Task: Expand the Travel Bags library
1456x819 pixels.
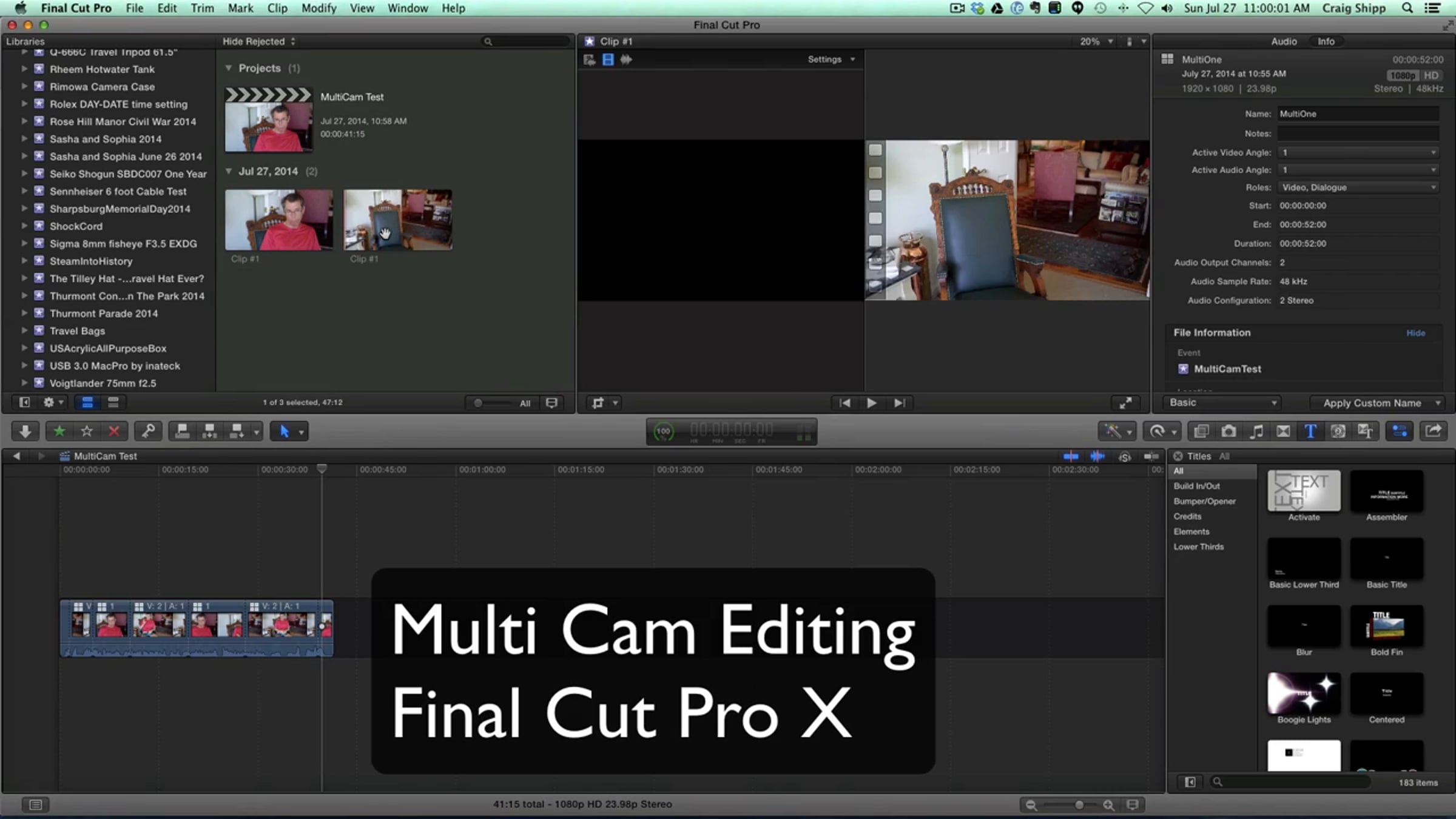Action: pyautogui.click(x=24, y=331)
